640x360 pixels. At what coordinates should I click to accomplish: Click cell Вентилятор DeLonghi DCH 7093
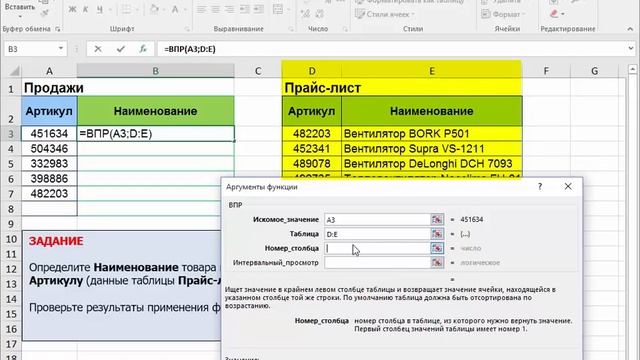(432, 164)
